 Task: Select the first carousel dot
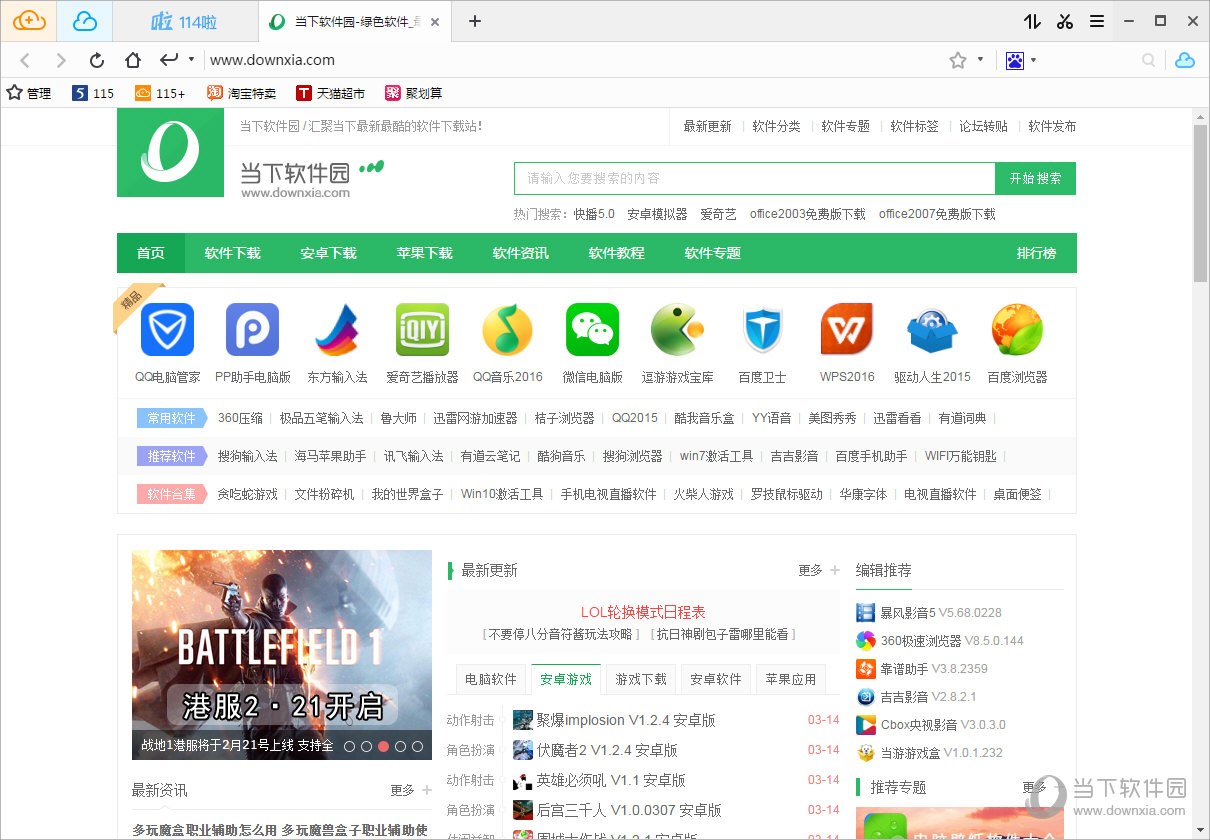pyautogui.click(x=349, y=746)
